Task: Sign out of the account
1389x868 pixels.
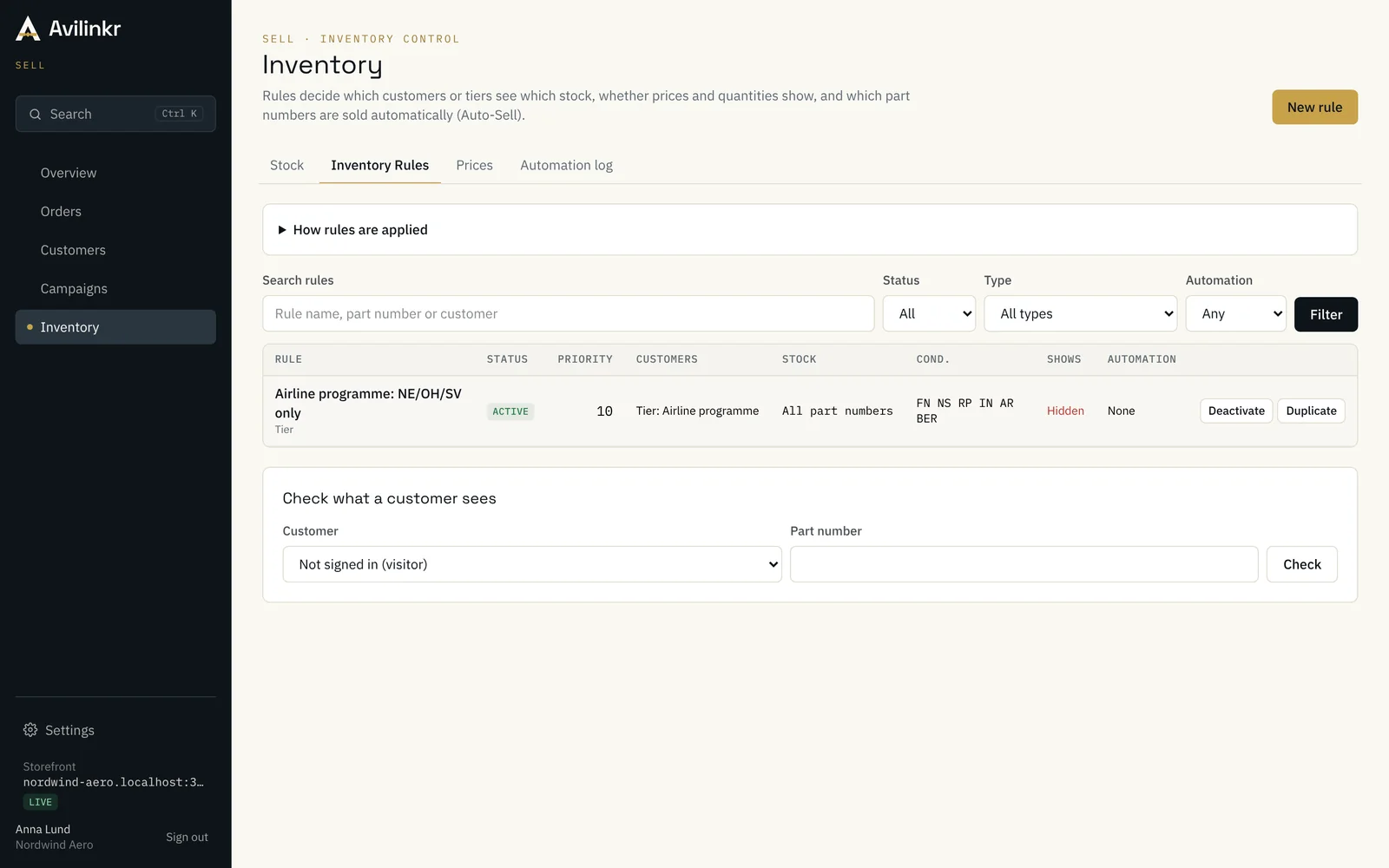Action: pos(187,837)
